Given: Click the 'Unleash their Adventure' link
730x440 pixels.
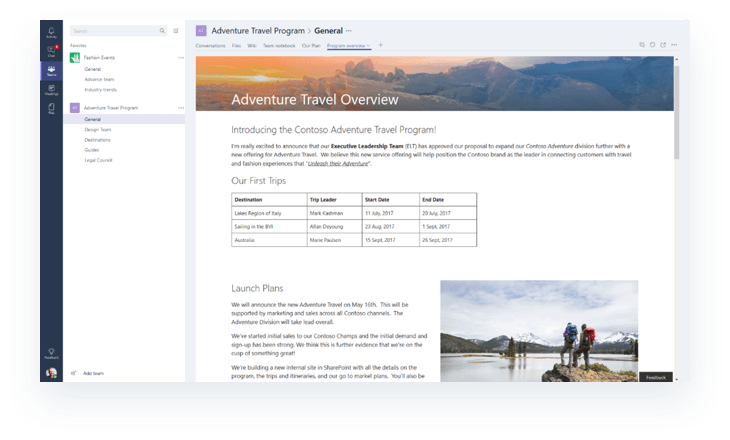Looking at the screenshot, I should click(x=338, y=163).
